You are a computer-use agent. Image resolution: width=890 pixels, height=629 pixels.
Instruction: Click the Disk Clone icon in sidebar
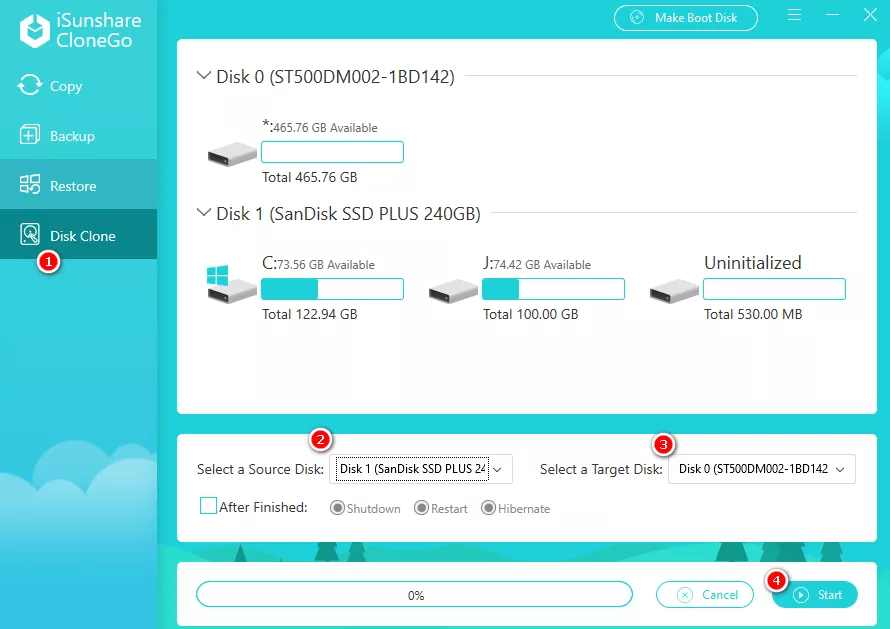tap(30, 234)
